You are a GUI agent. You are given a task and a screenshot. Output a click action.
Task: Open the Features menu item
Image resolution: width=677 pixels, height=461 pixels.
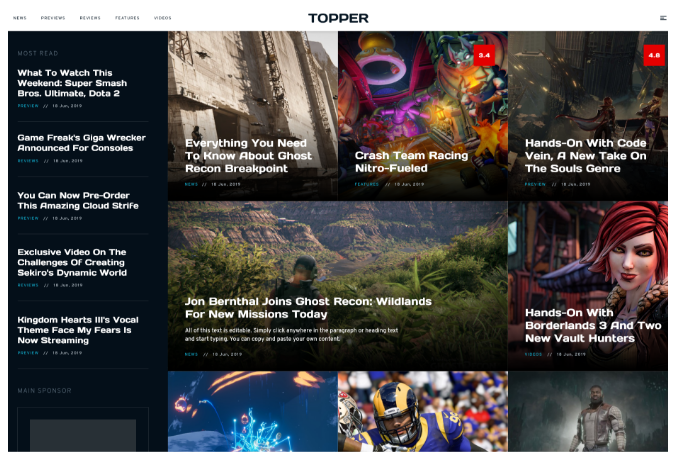pos(127,18)
